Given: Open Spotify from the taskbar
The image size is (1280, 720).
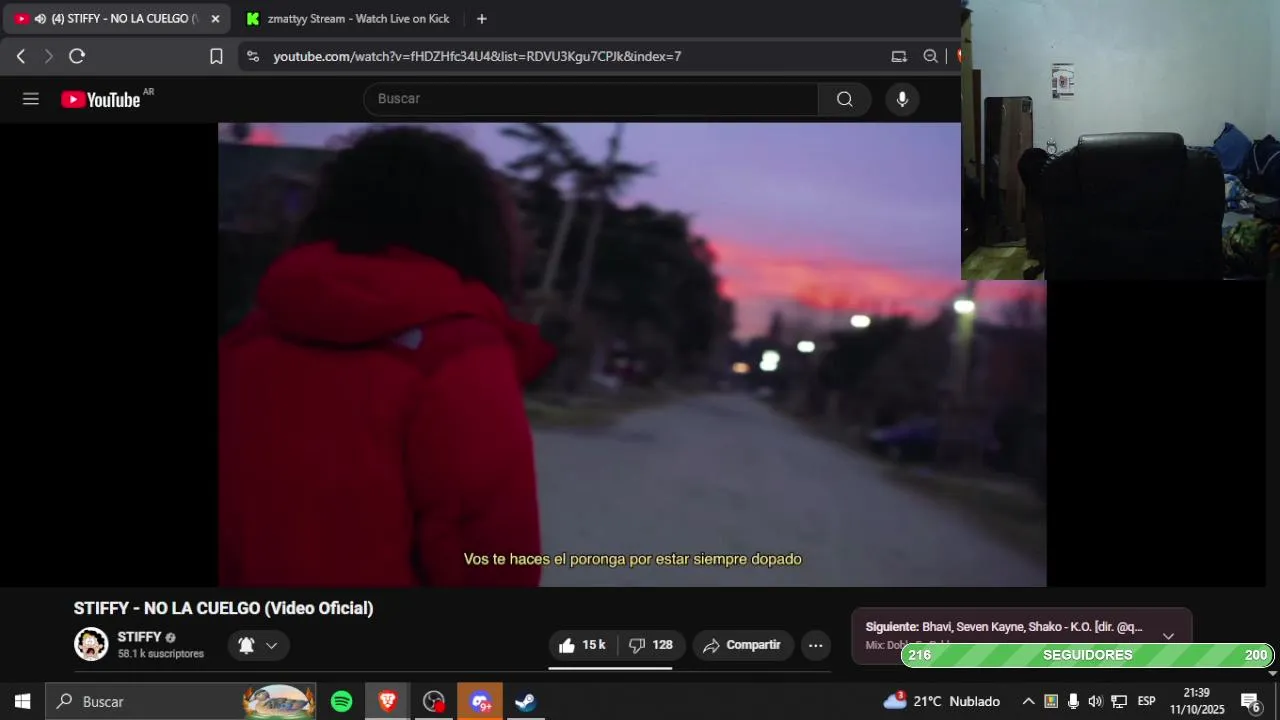Looking at the screenshot, I should coord(342,701).
